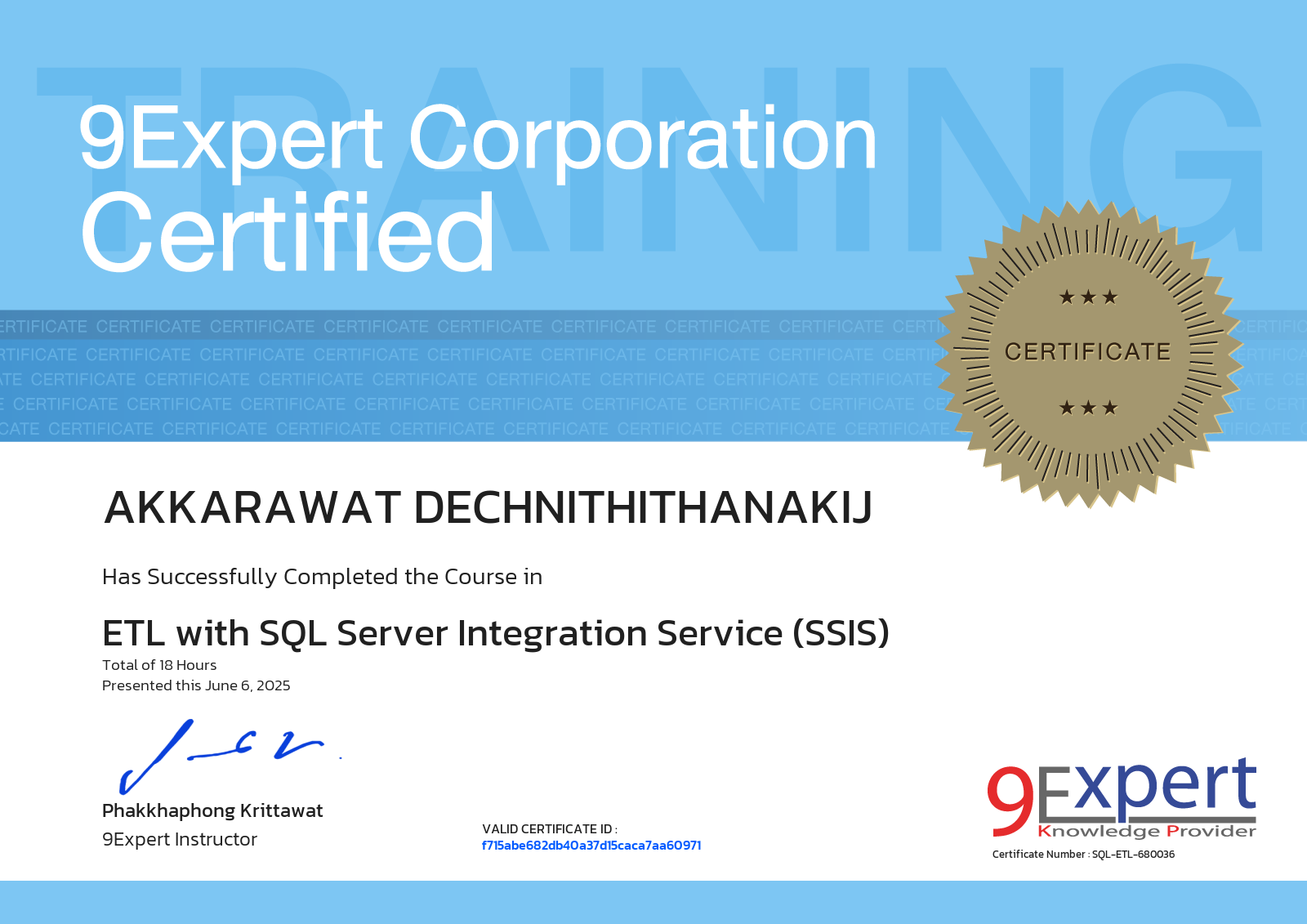
Task: Click the 9Expert Knowledge Provider logo
Action: (x=1122, y=798)
